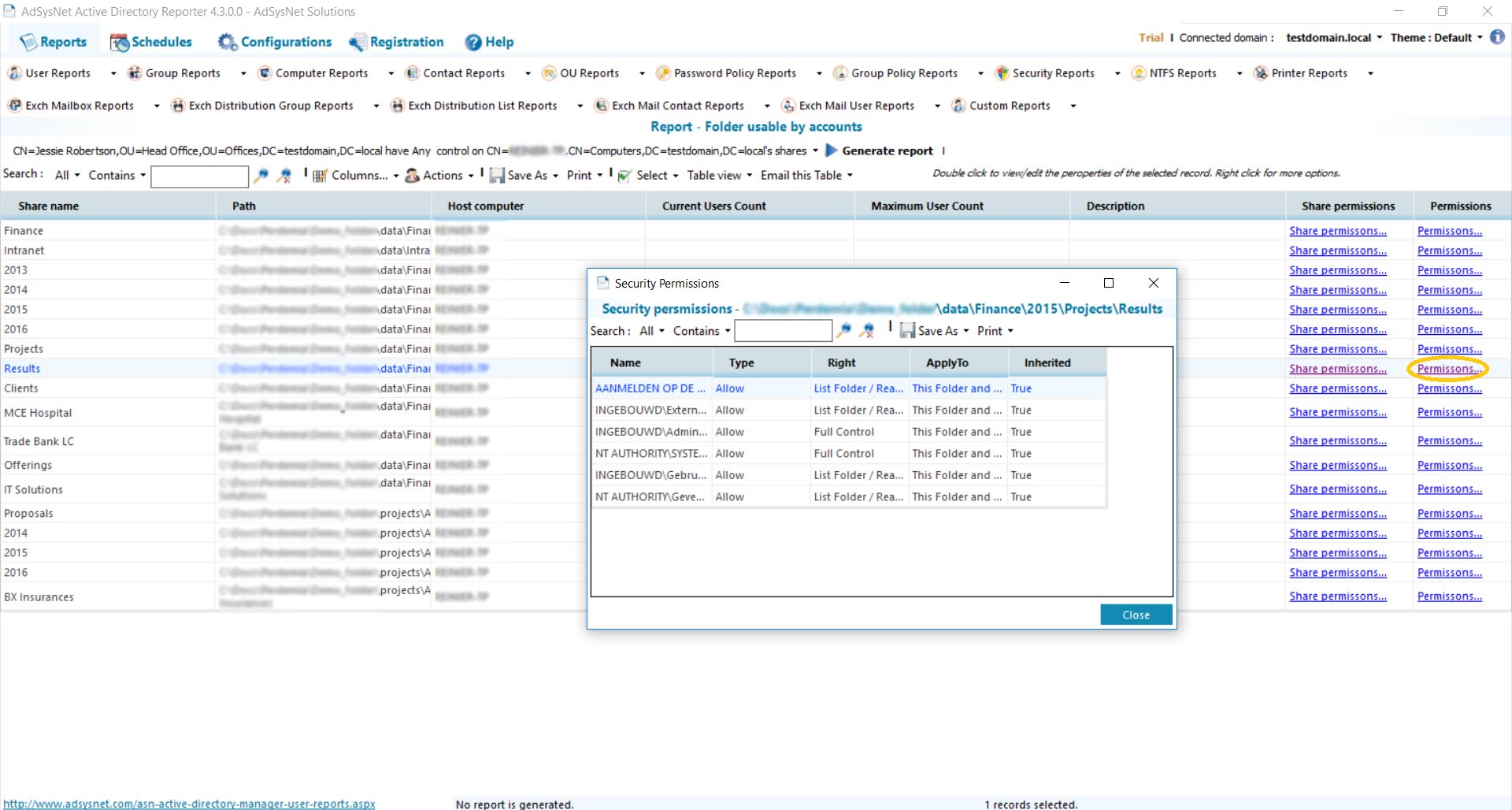Viewport: 1512px width, 810px height.
Task: Open the Help tab
Action: pyautogui.click(x=489, y=42)
